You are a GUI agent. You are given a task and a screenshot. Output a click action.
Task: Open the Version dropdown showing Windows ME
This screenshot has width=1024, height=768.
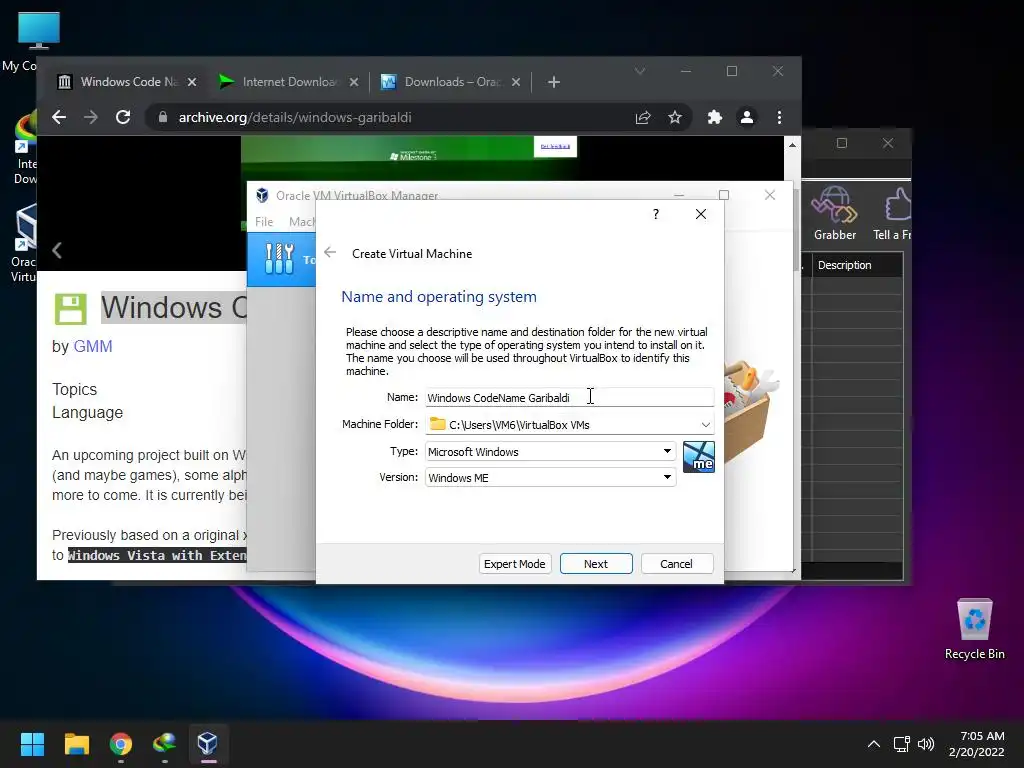(550, 477)
